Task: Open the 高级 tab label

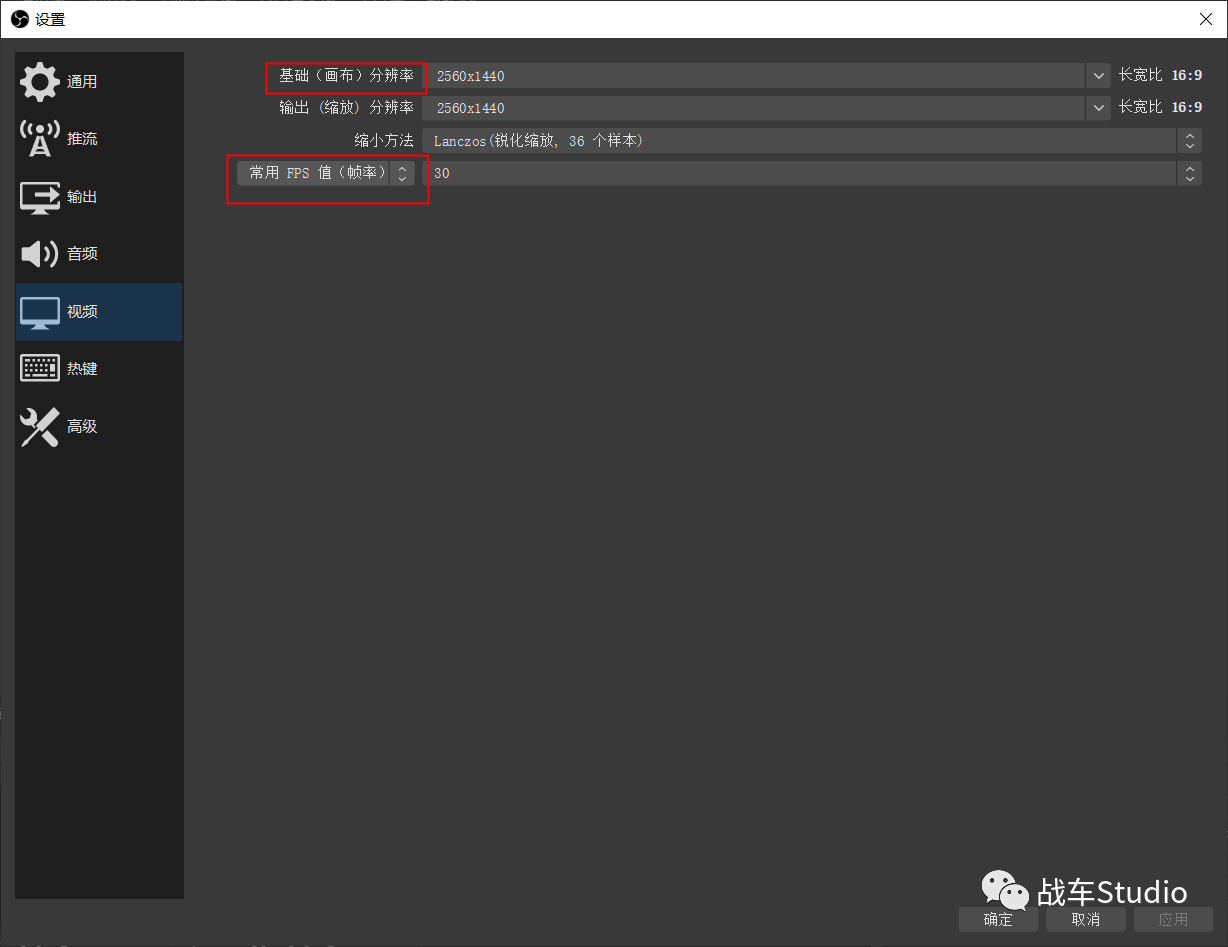Action: click(x=82, y=427)
